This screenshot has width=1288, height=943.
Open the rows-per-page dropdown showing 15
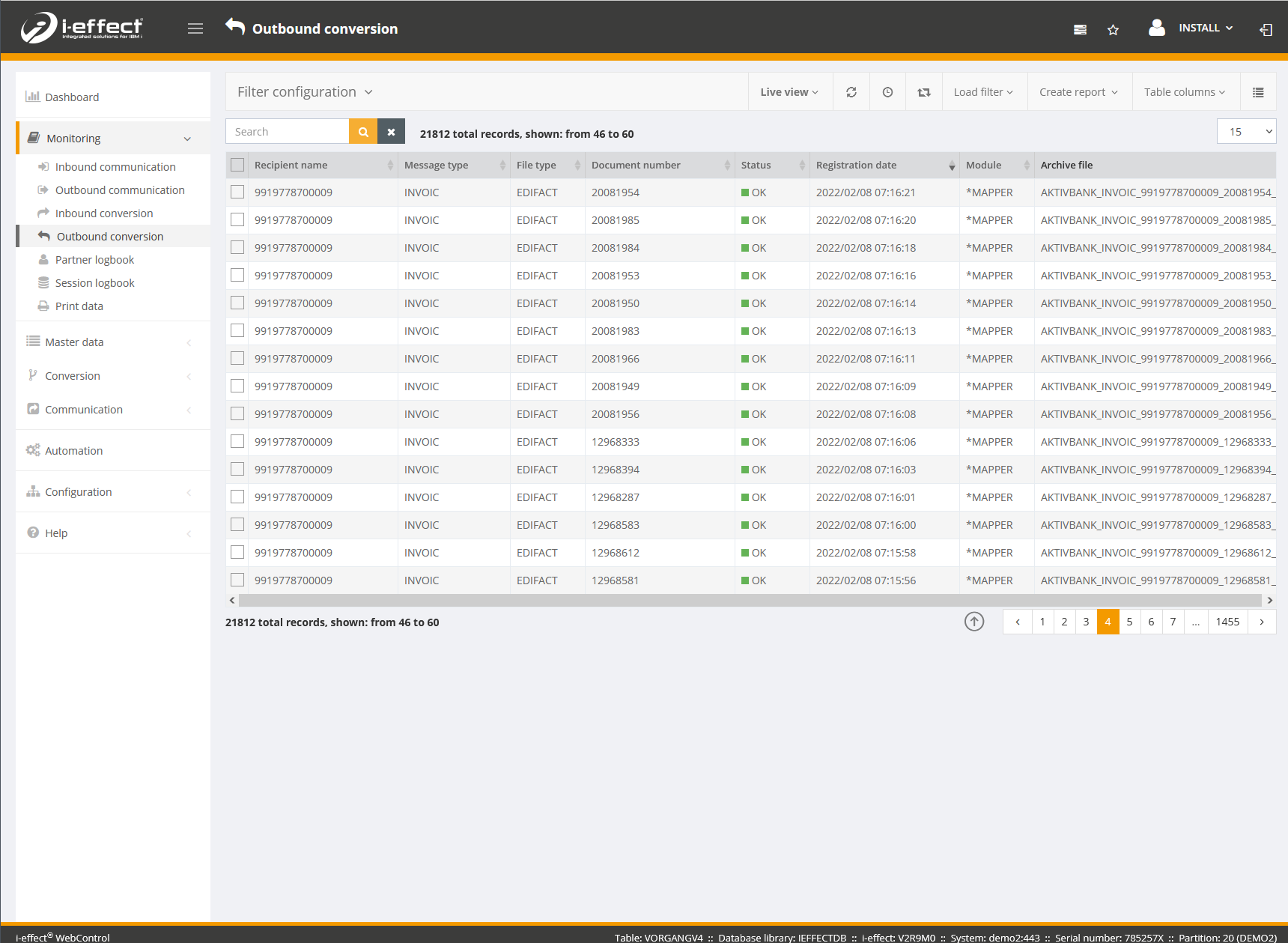click(x=1246, y=132)
